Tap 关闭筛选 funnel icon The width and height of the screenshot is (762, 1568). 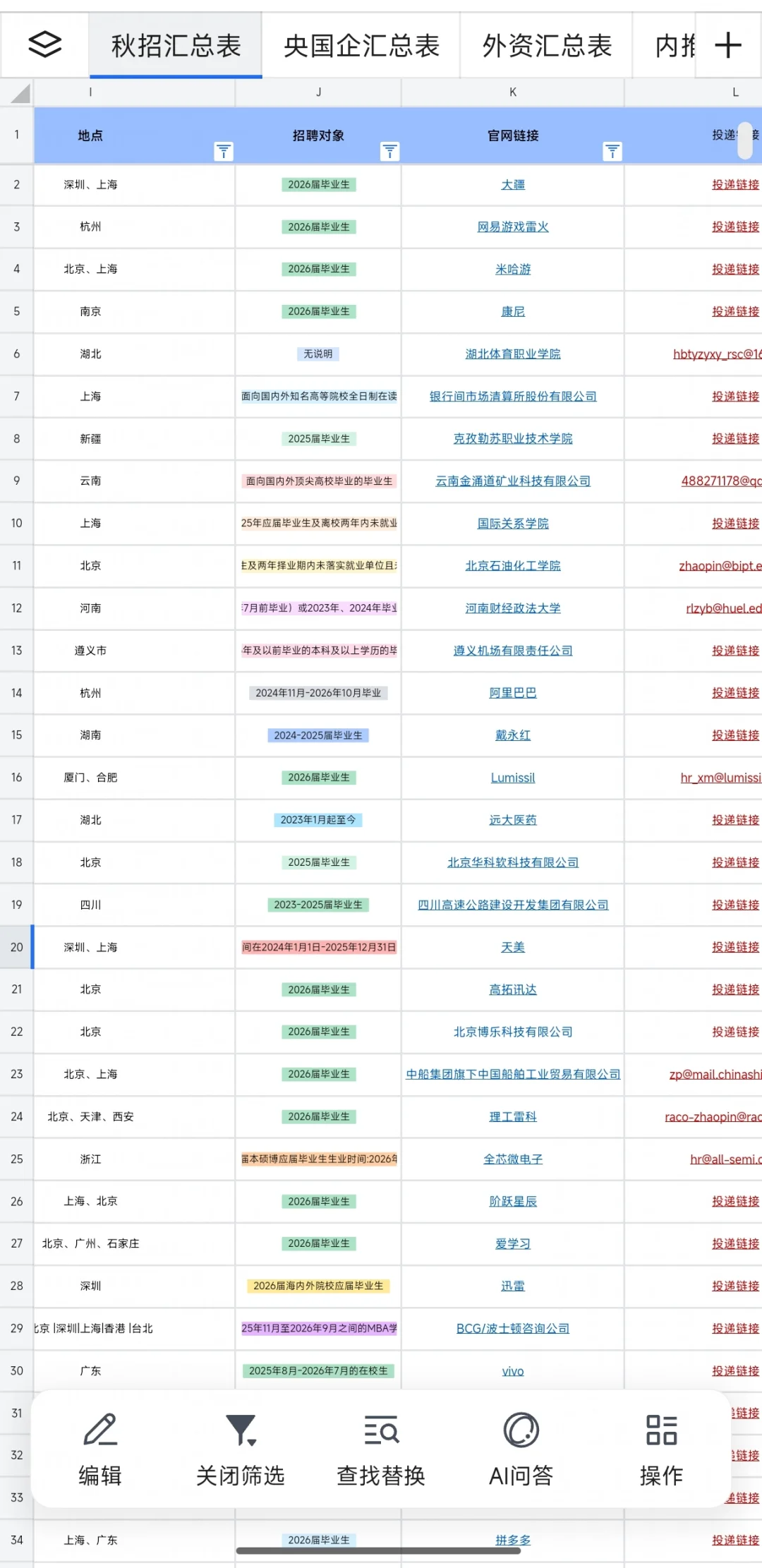[x=241, y=1430]
